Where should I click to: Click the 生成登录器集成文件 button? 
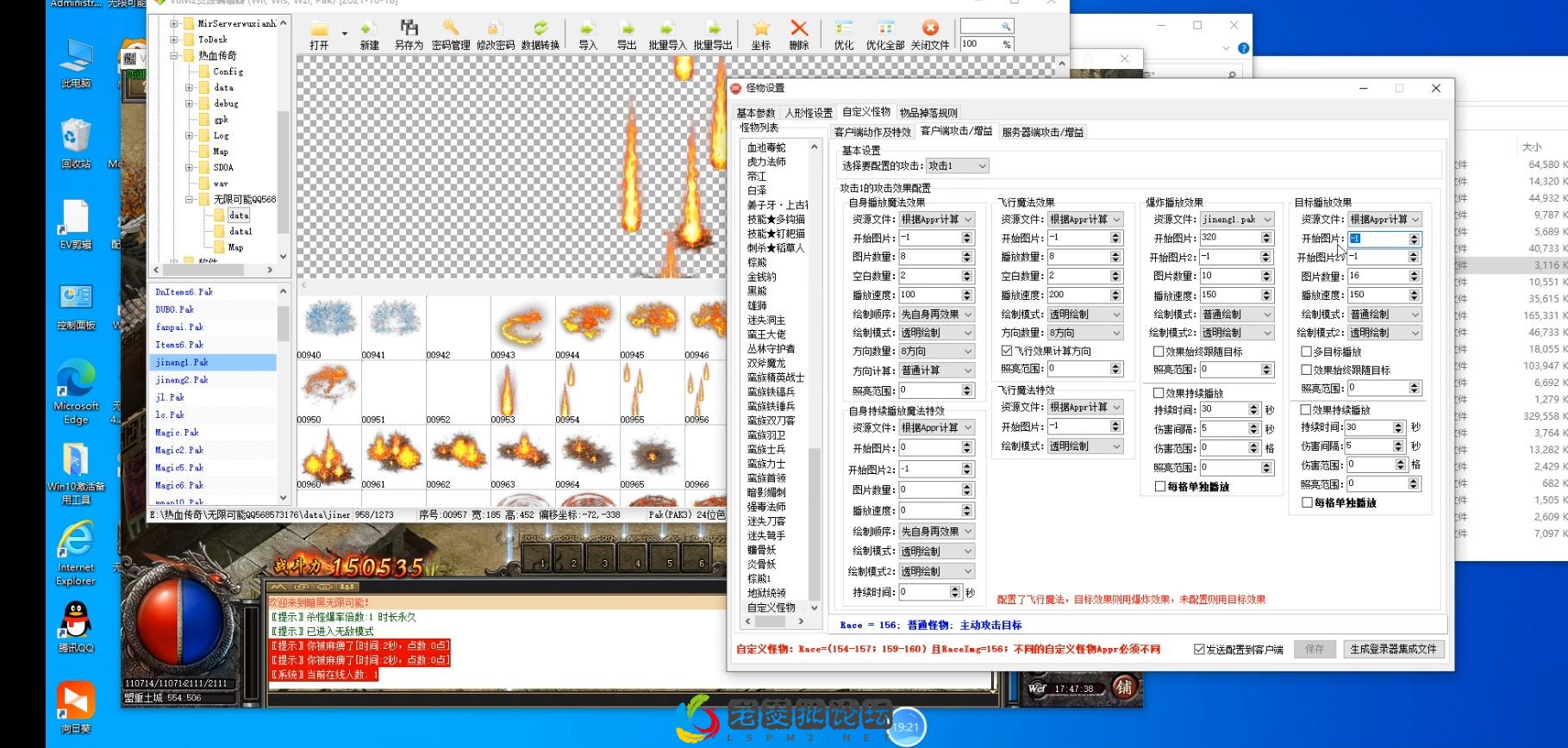(x=1393, y=649)
